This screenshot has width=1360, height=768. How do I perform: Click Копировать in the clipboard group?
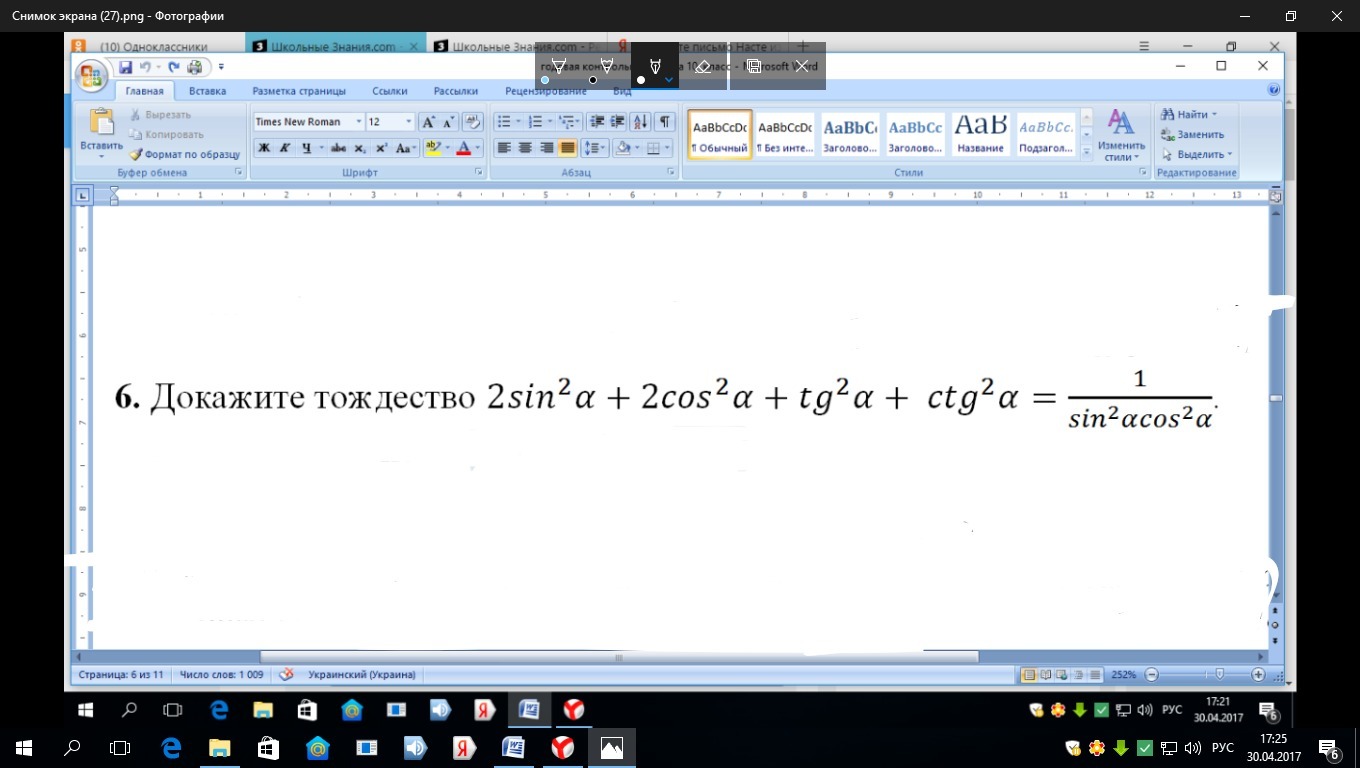(166, 134)
